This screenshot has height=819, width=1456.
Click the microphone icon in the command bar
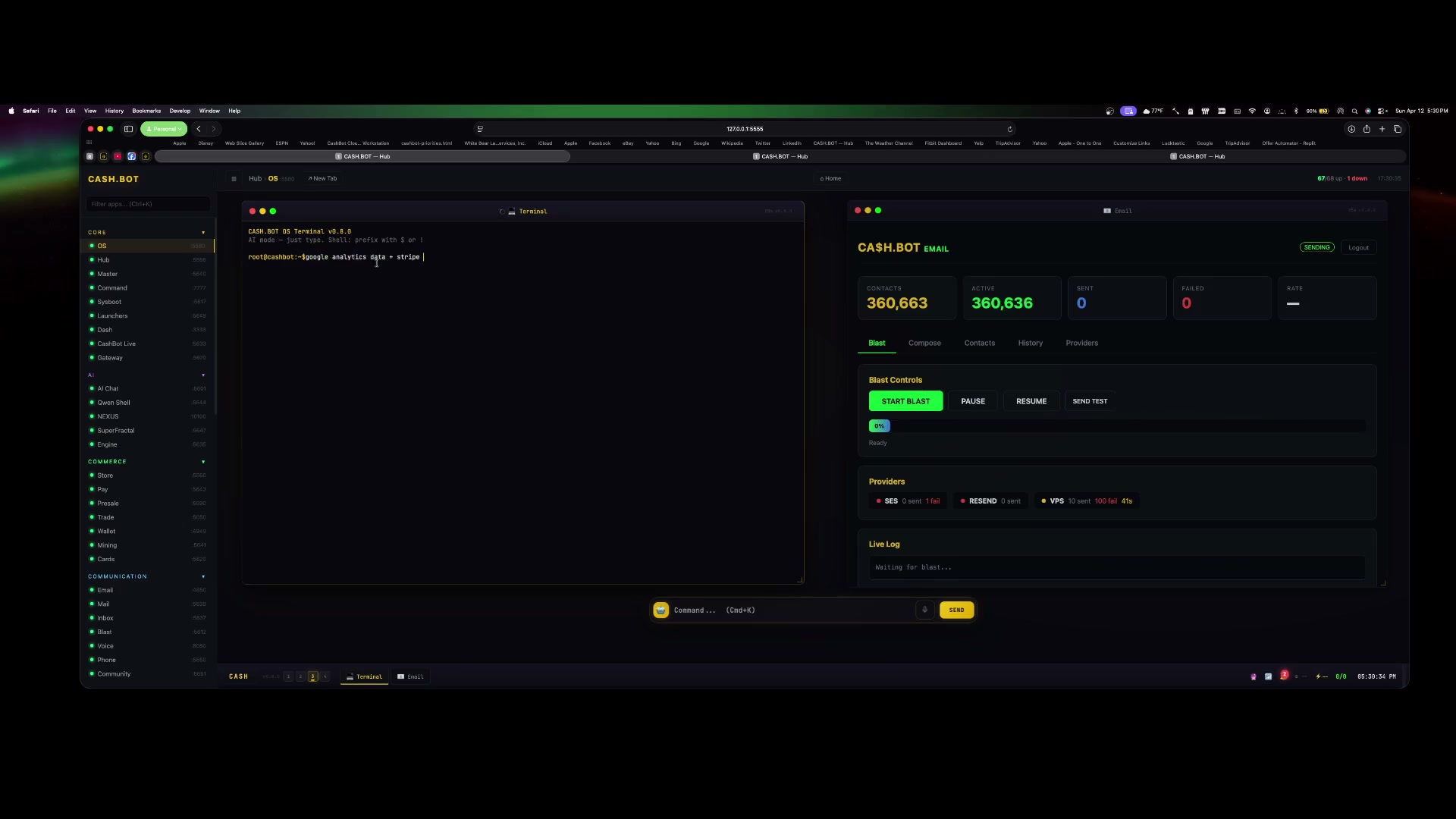coord(924,610)
